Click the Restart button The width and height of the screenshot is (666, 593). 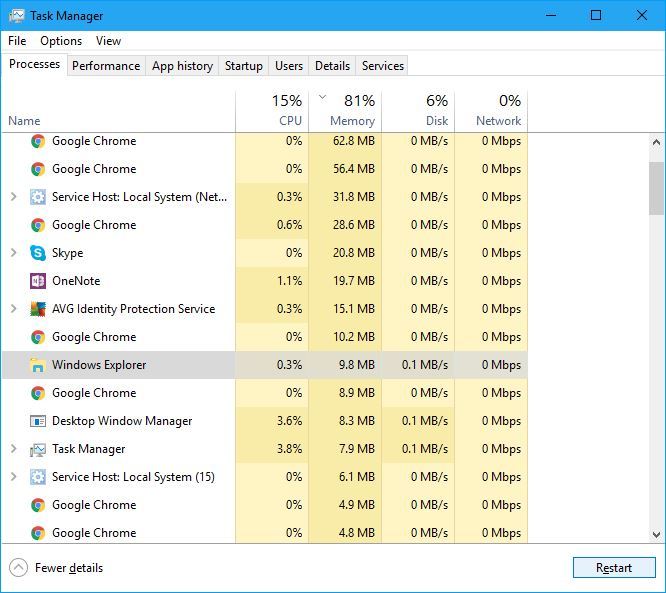(x=614, y=568)
